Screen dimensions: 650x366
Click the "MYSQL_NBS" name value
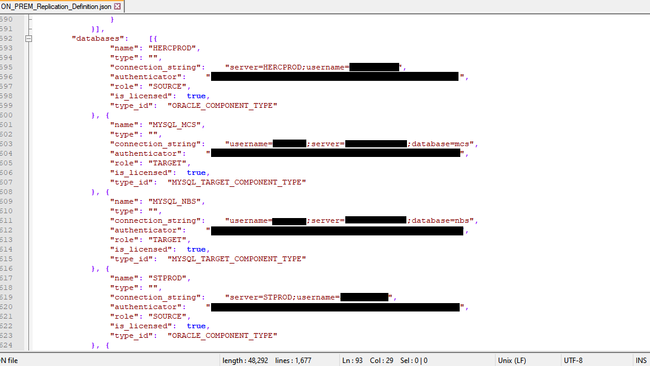pyautogui.click(x=175, y=201)
